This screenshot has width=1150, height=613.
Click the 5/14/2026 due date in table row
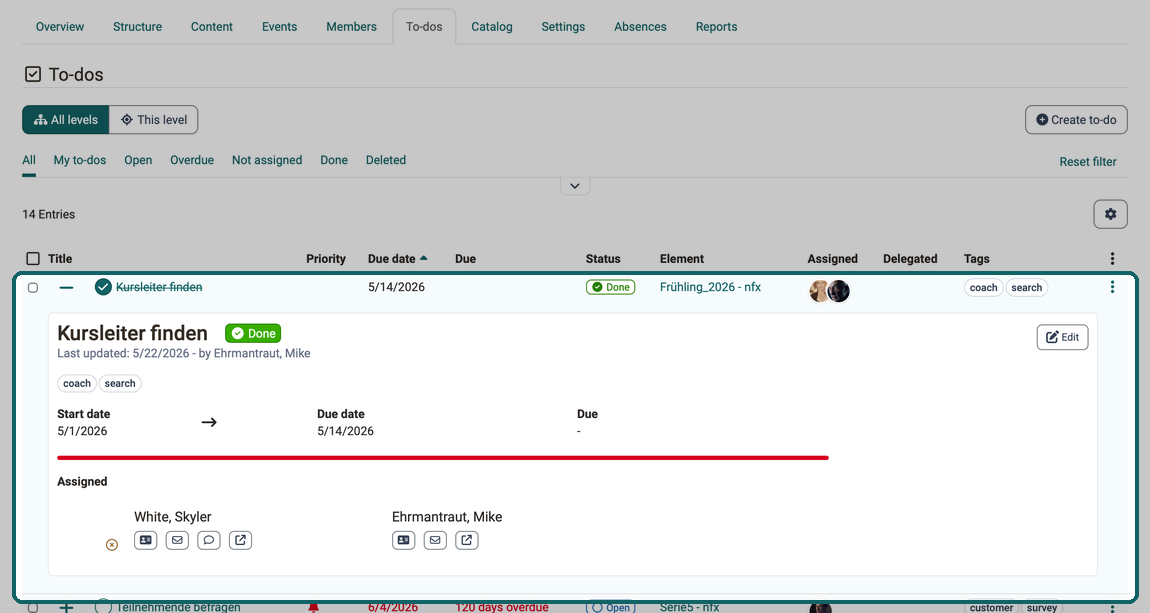click(396, 287)
